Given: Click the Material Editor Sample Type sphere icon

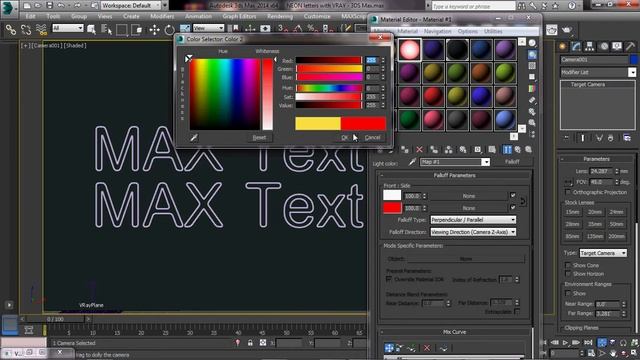Looking at the screenshot, I should [x=532, y=43].
